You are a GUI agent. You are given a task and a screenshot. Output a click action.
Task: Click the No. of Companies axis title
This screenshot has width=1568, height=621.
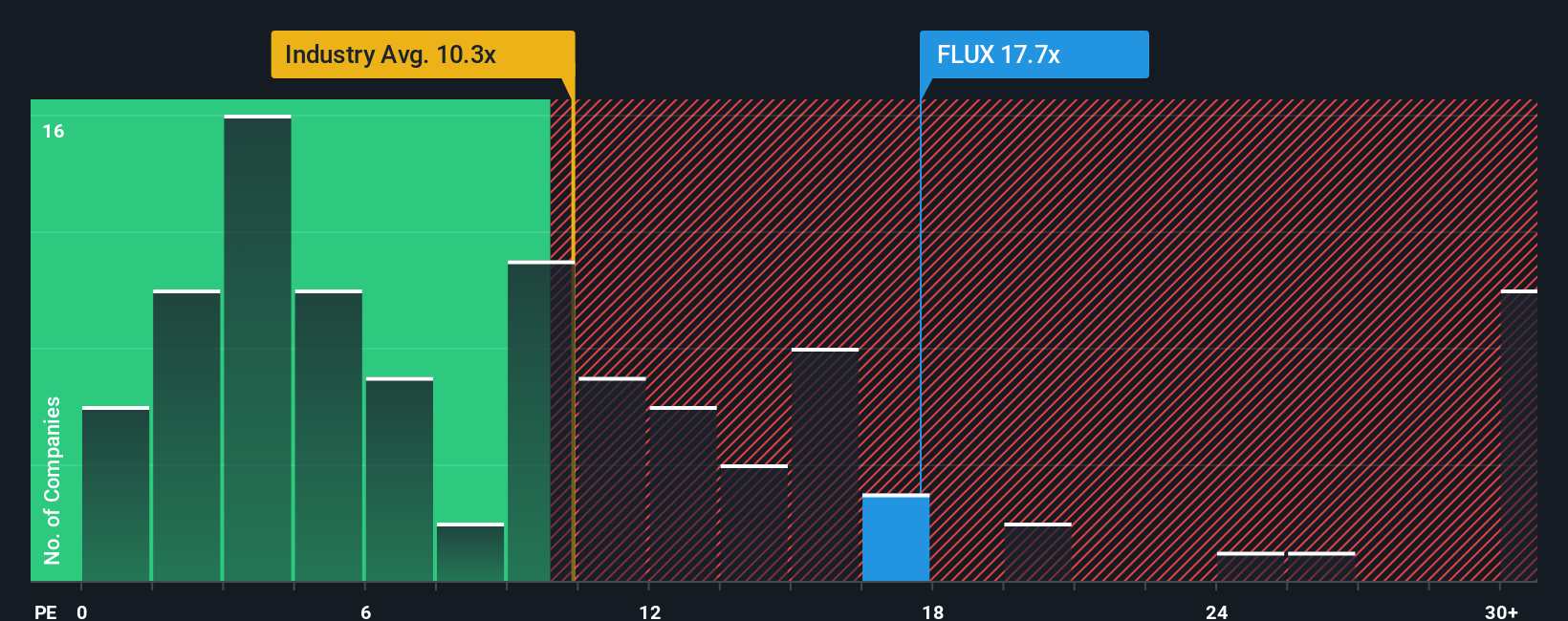pos(53,480)
